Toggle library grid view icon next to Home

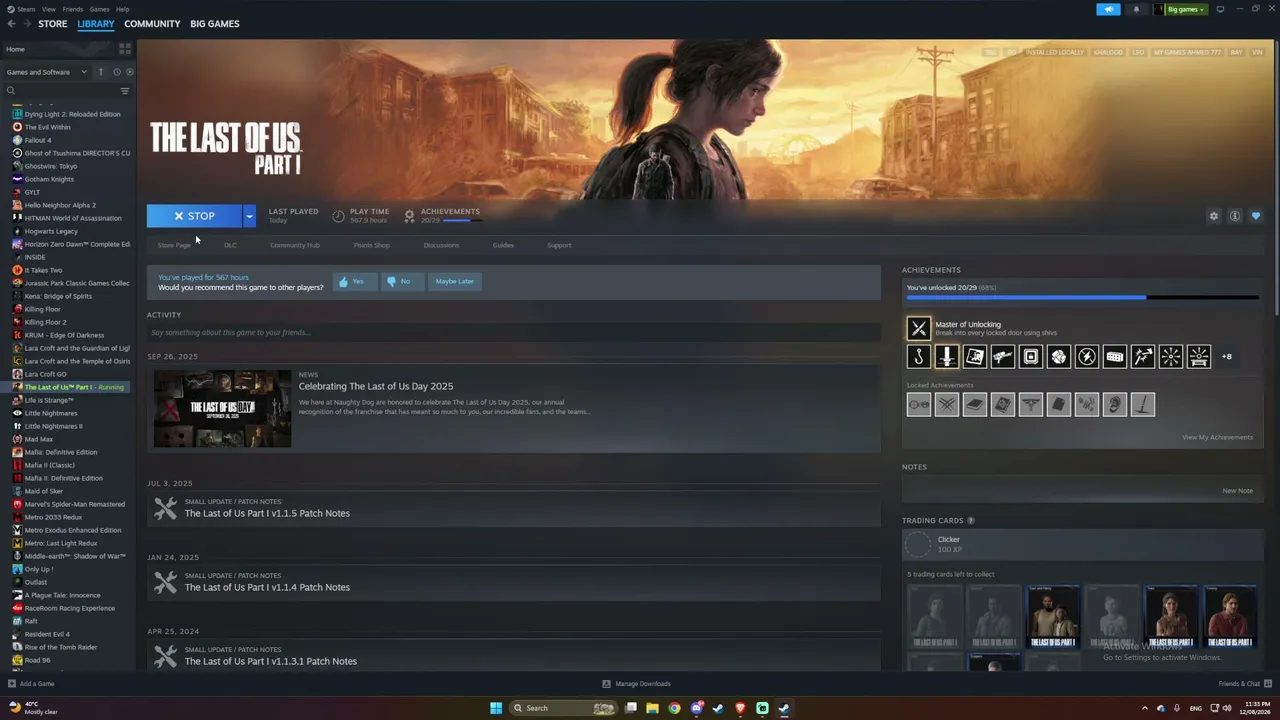125,48
